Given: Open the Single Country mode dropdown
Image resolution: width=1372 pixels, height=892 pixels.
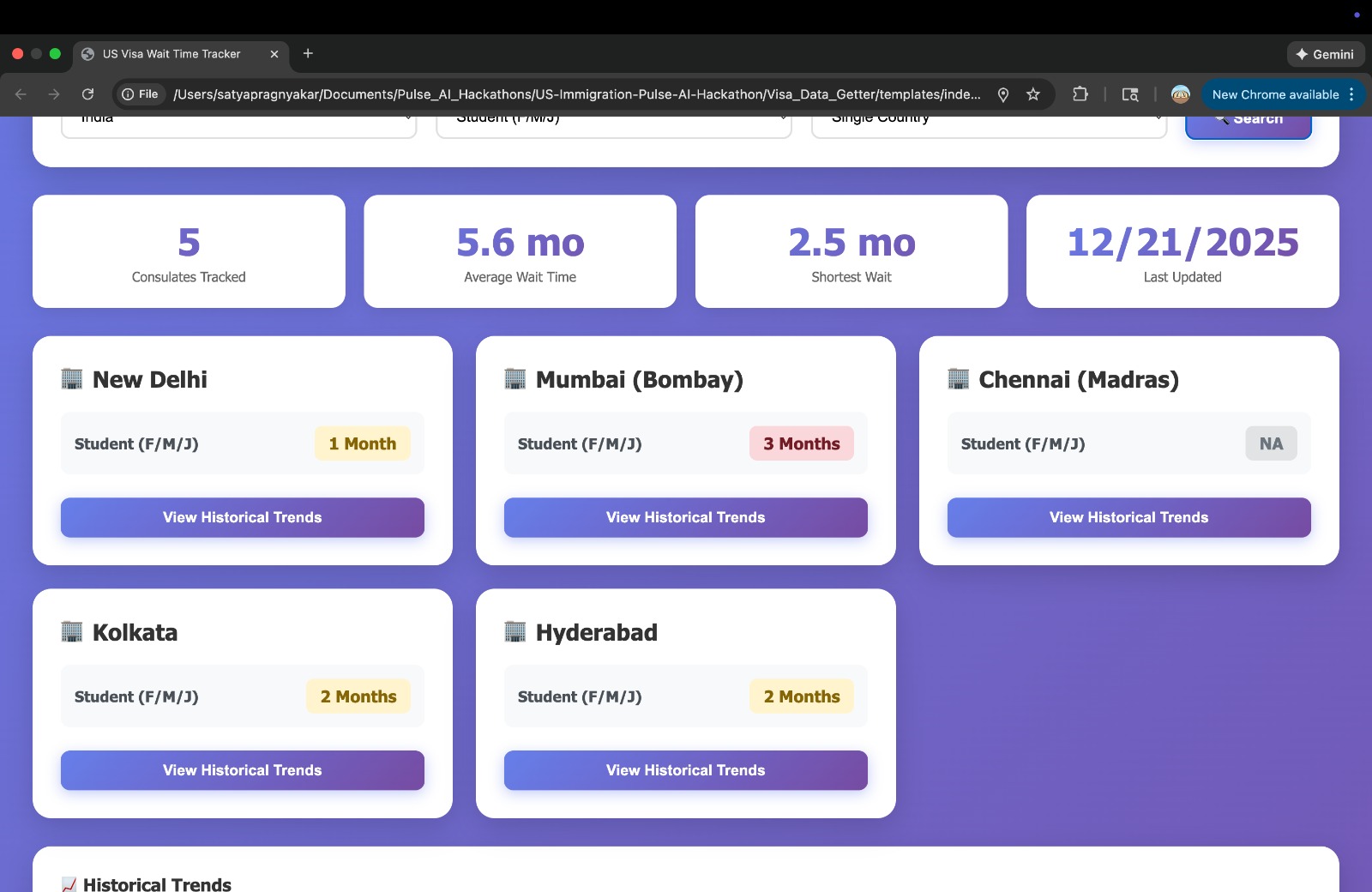Looking at the screenshot, I should (990, 125).
